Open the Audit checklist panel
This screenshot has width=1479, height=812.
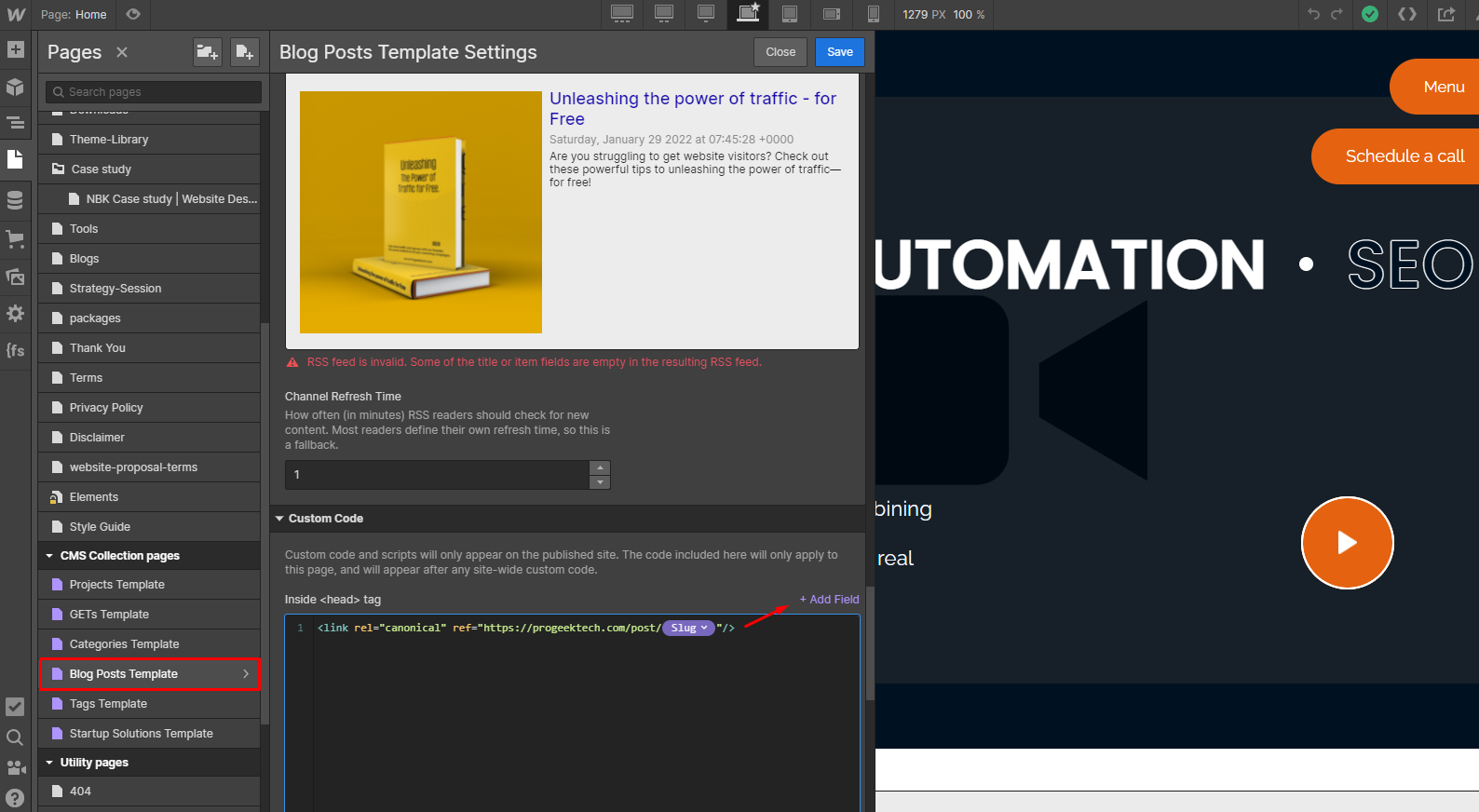[15, 707]
